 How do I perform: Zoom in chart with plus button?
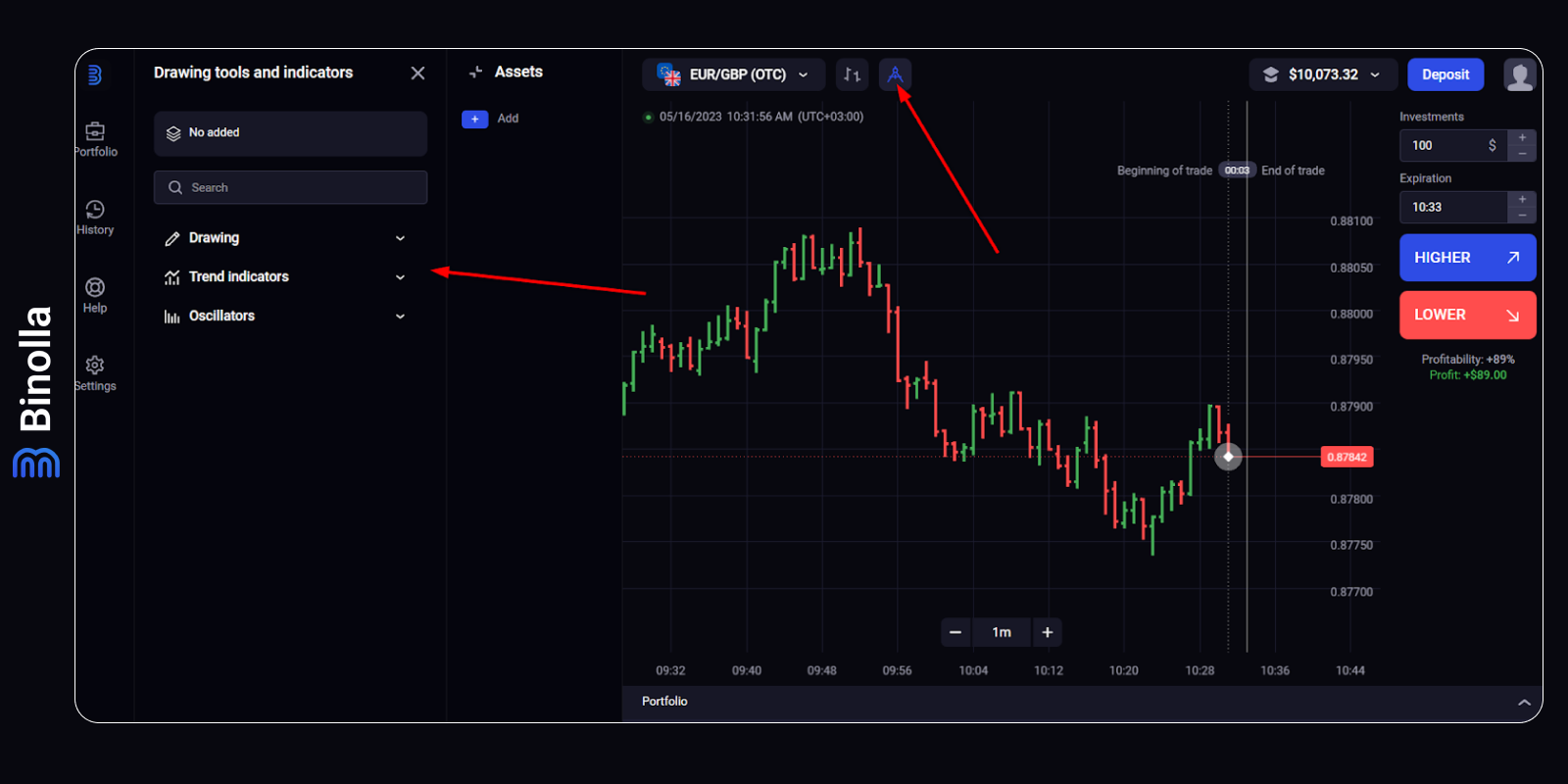tap(1047, 632)
